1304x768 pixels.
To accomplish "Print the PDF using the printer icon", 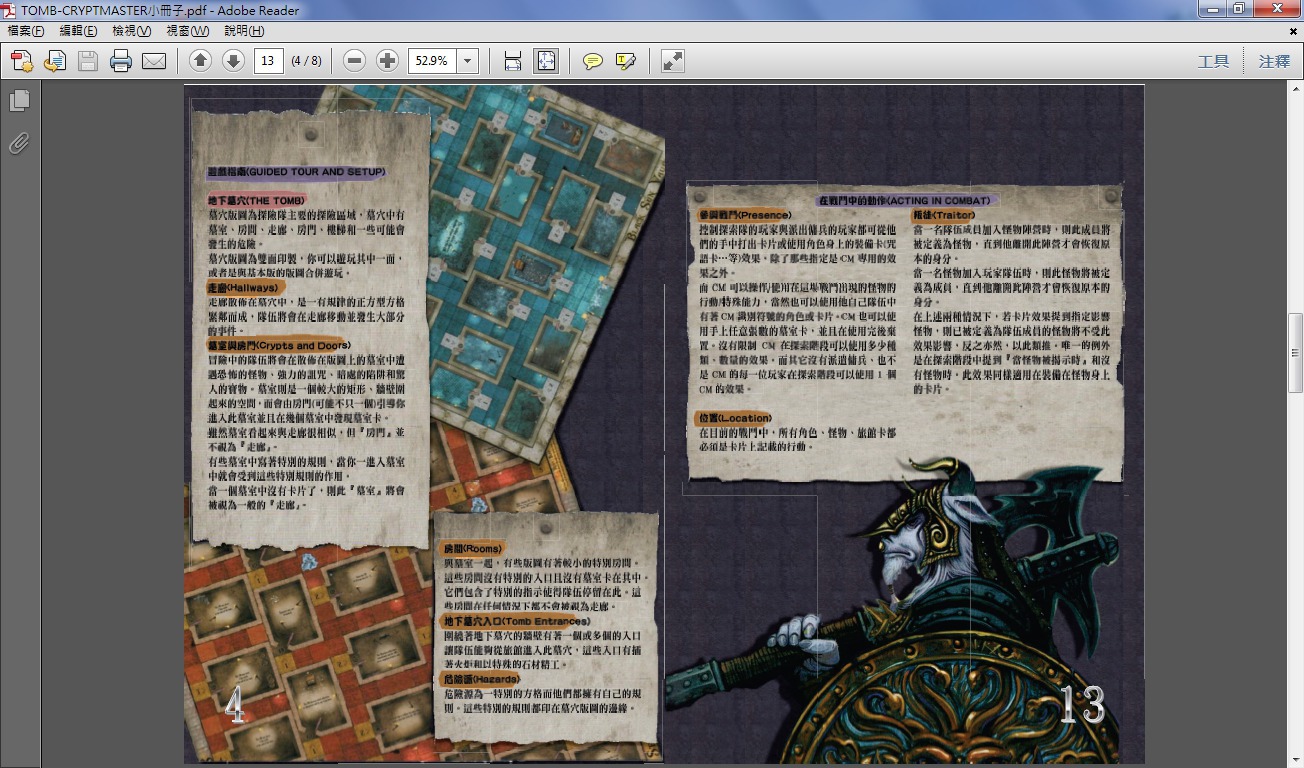I will (121, 61).
